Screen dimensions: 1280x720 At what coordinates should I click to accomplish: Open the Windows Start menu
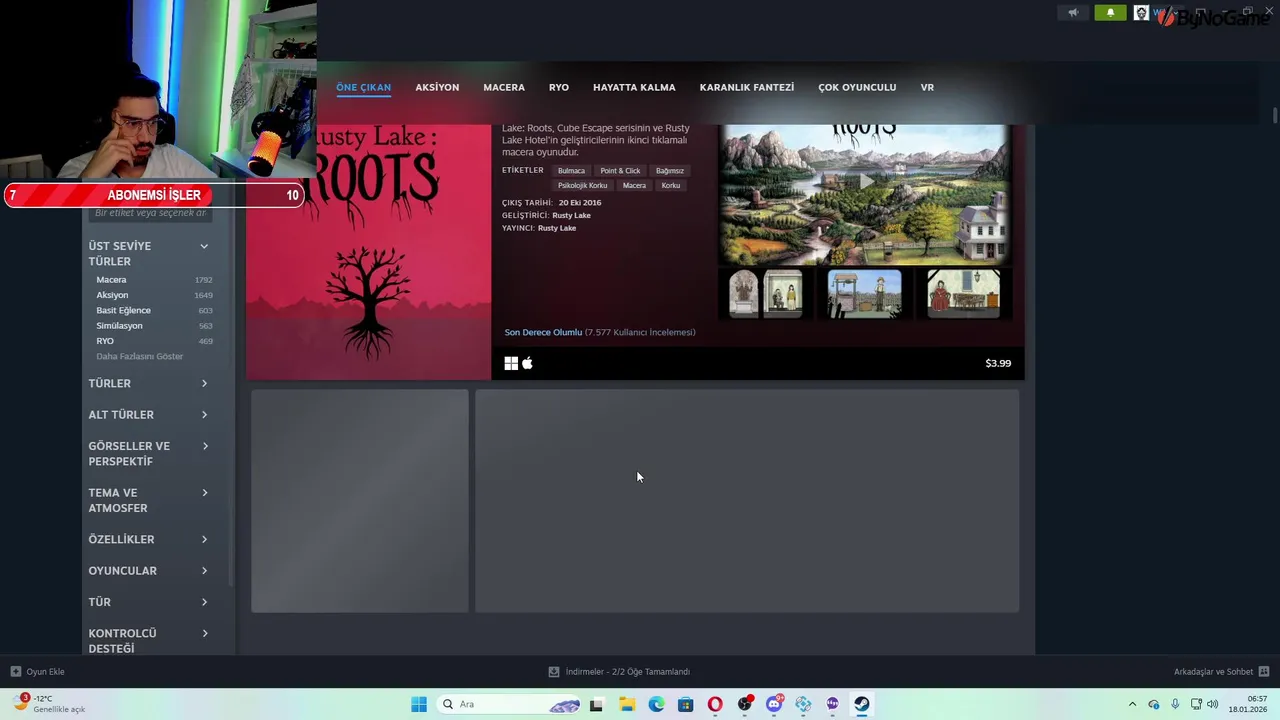[x=419, y=704]
